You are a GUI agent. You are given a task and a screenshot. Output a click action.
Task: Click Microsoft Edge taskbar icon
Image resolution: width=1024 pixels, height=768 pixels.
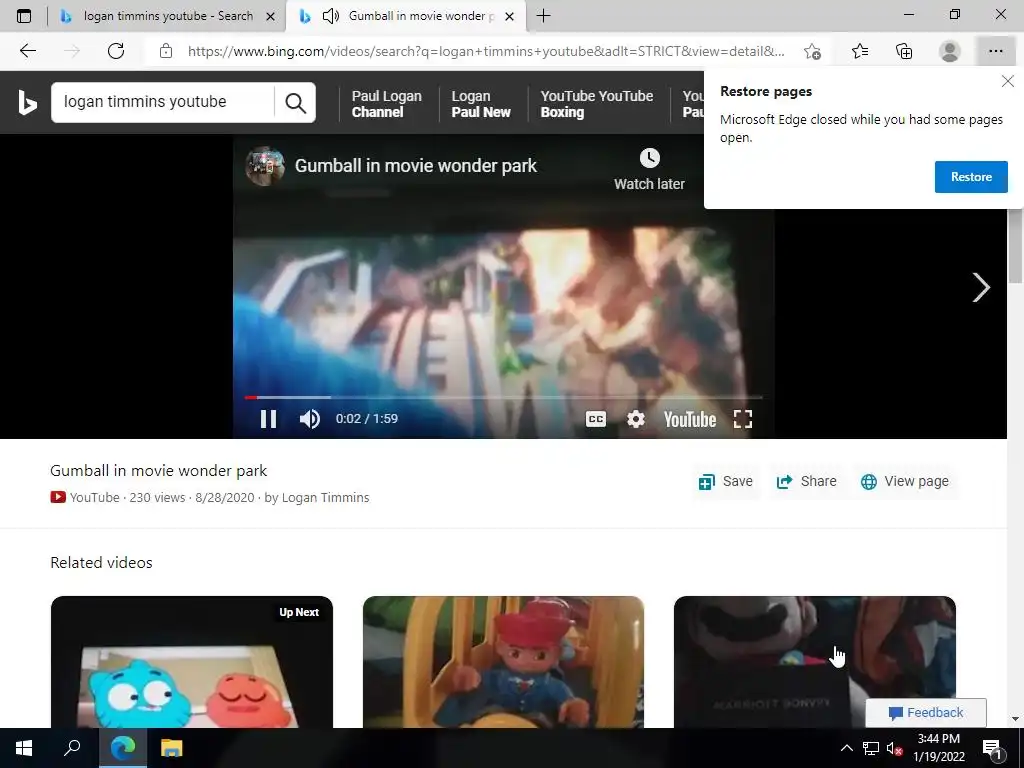pos(123,748)
